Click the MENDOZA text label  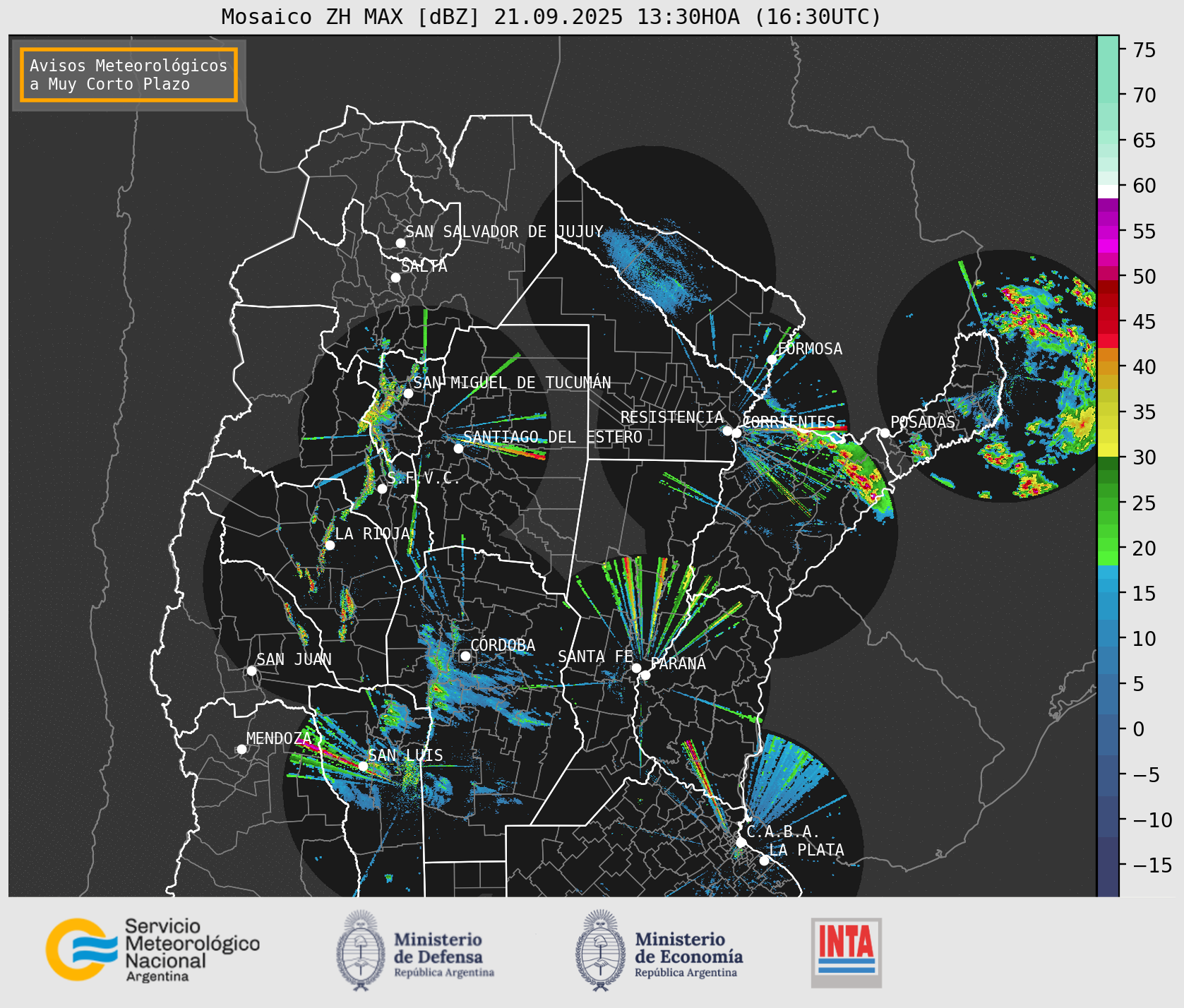coord(278,738)
